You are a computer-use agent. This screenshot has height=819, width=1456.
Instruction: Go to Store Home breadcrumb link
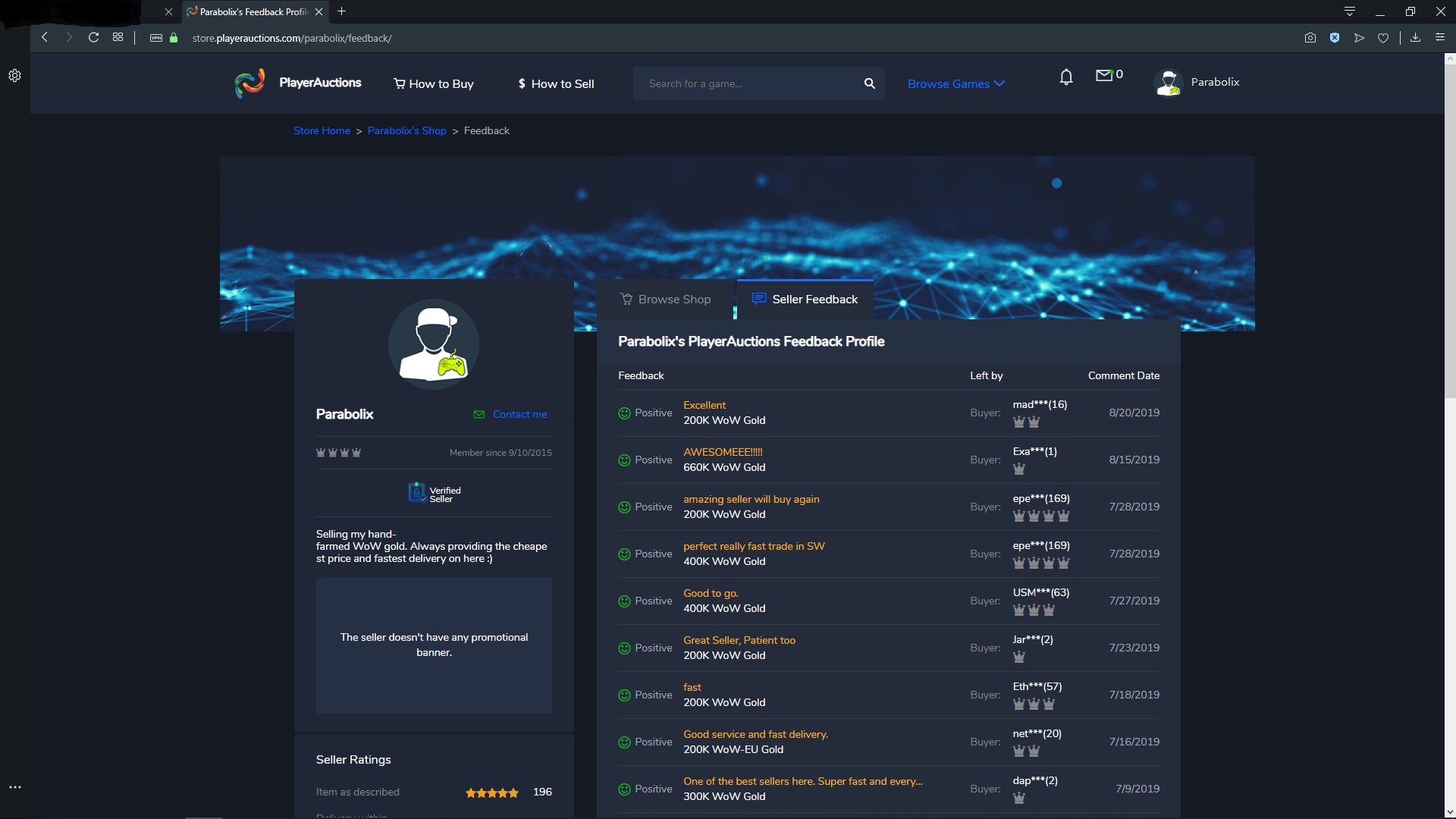pos(322,130)
